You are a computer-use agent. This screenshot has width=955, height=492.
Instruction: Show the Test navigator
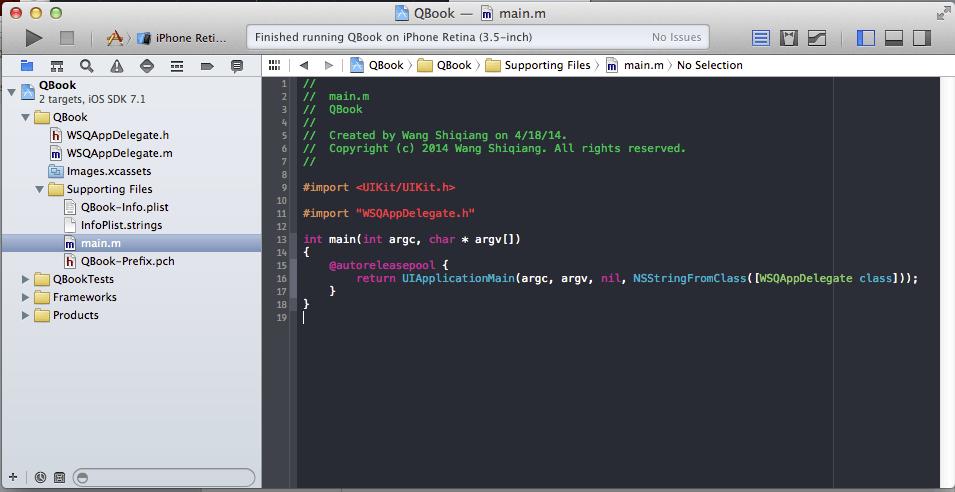tap(147, 66)
